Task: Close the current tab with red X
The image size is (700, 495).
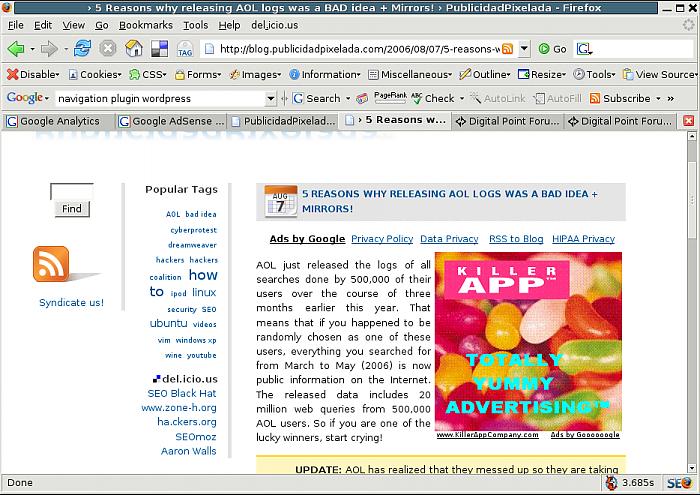Action: pos(689,121)
